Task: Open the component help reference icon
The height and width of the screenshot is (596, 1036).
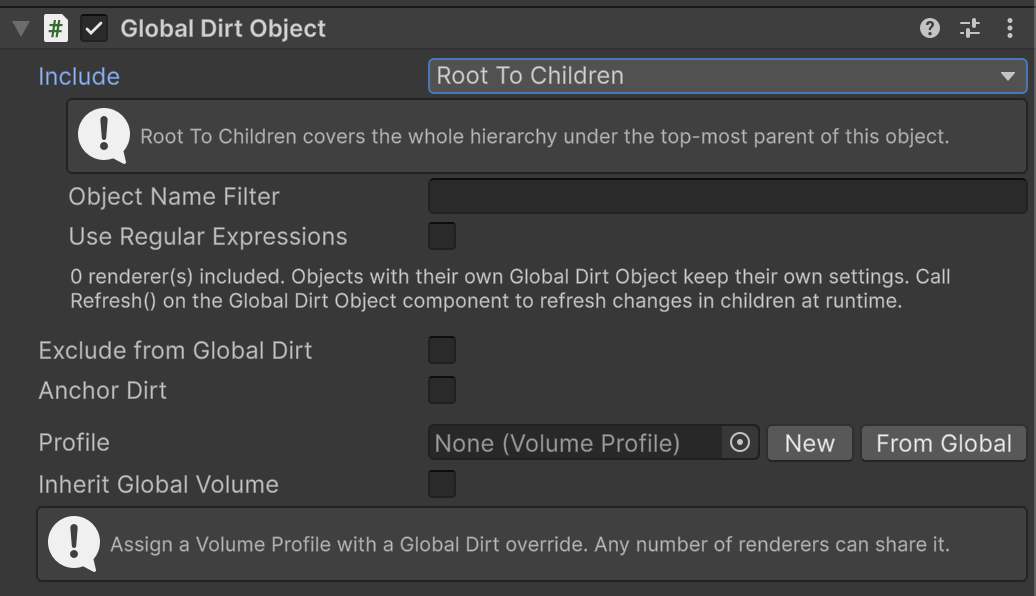Action: [x=930, y=28]
